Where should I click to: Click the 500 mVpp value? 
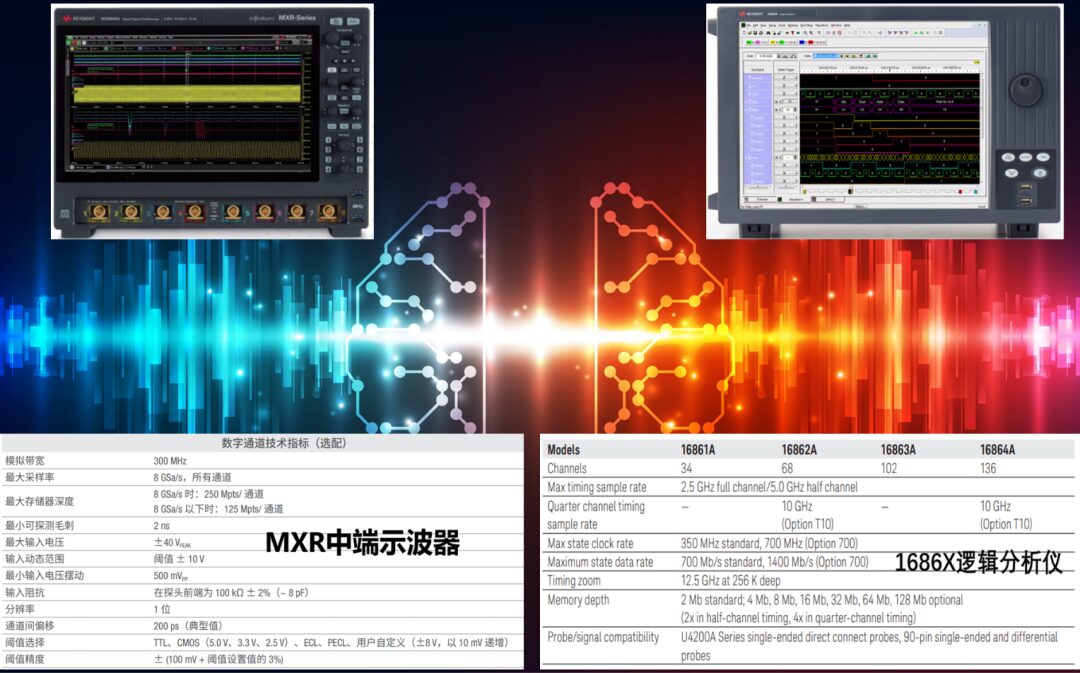(x=171, y=576)
